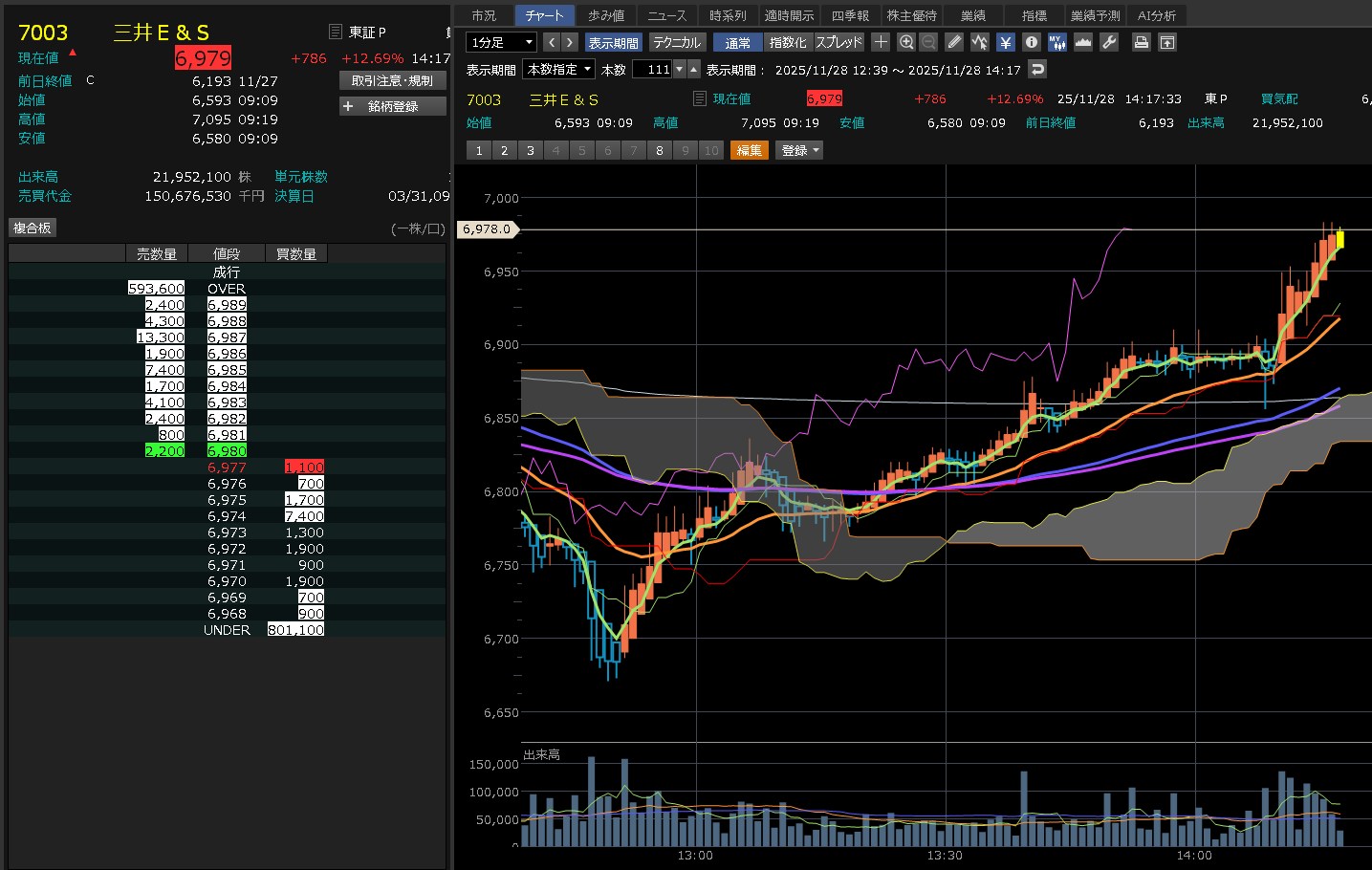
Task: Switch to the 歩み値 tab
Action: (606, 15)
